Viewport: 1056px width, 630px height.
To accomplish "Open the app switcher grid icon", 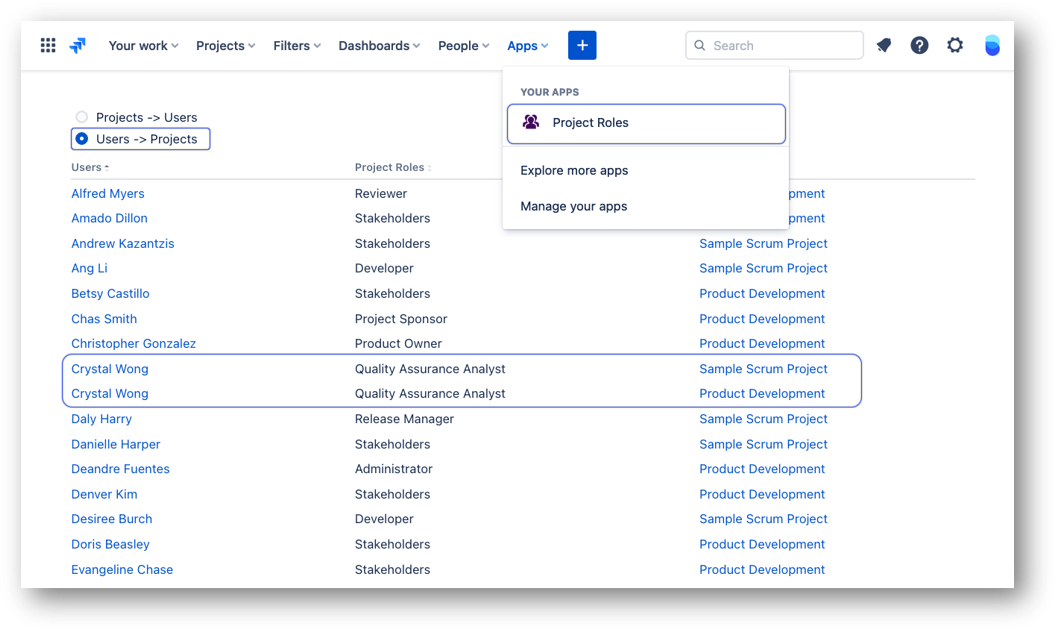I will tap(48, 45).
